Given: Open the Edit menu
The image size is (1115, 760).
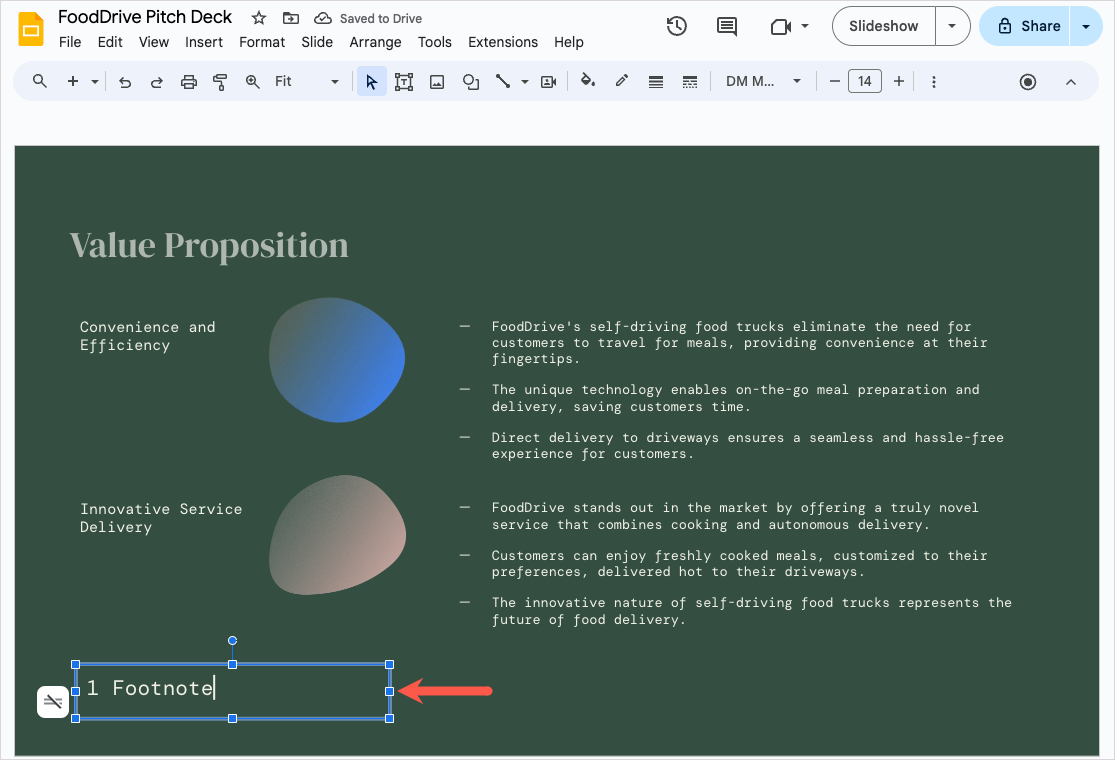Looking at the screenshot, I should point(110,42).
